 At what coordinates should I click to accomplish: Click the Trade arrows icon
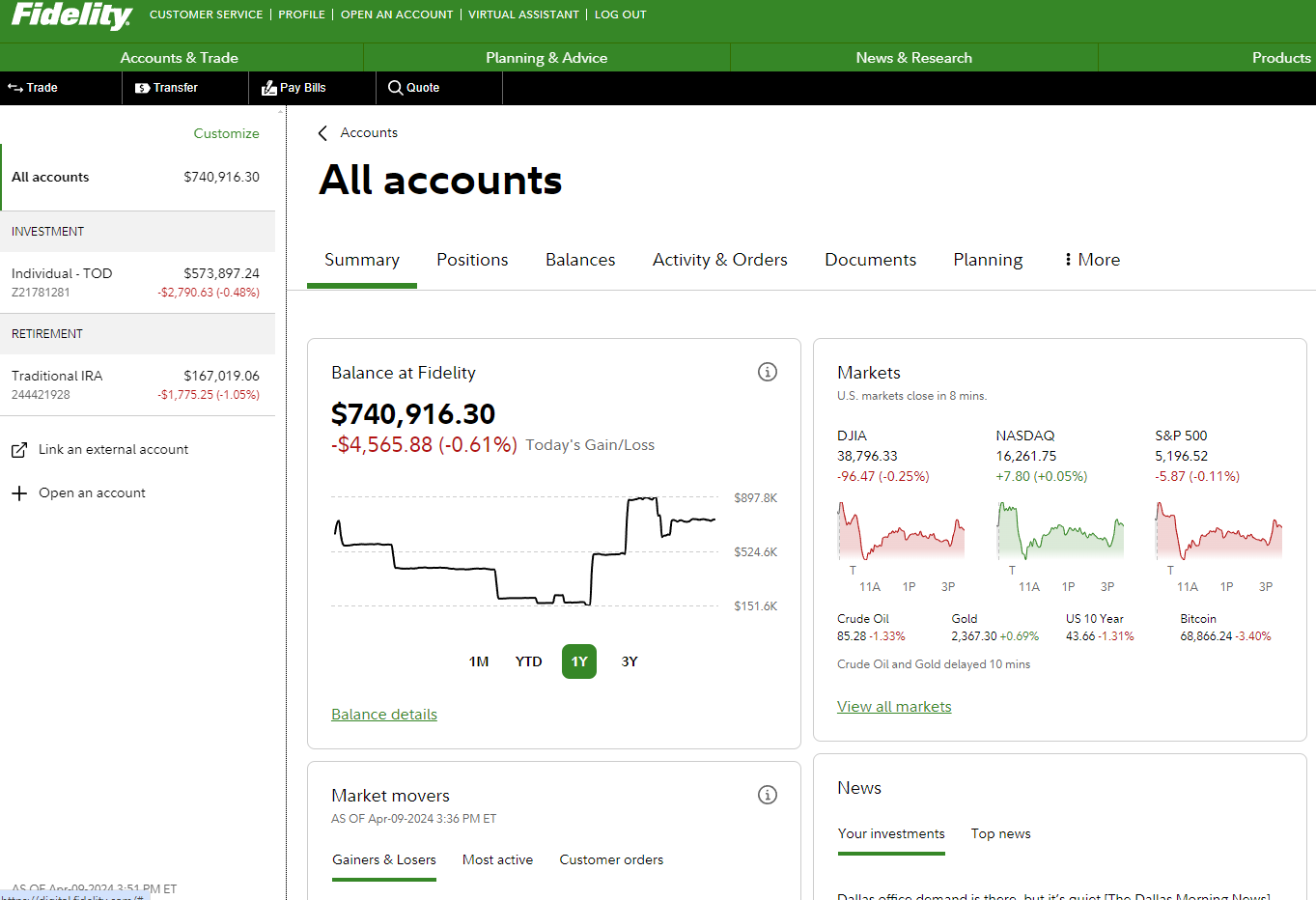(x=15, y=88)
